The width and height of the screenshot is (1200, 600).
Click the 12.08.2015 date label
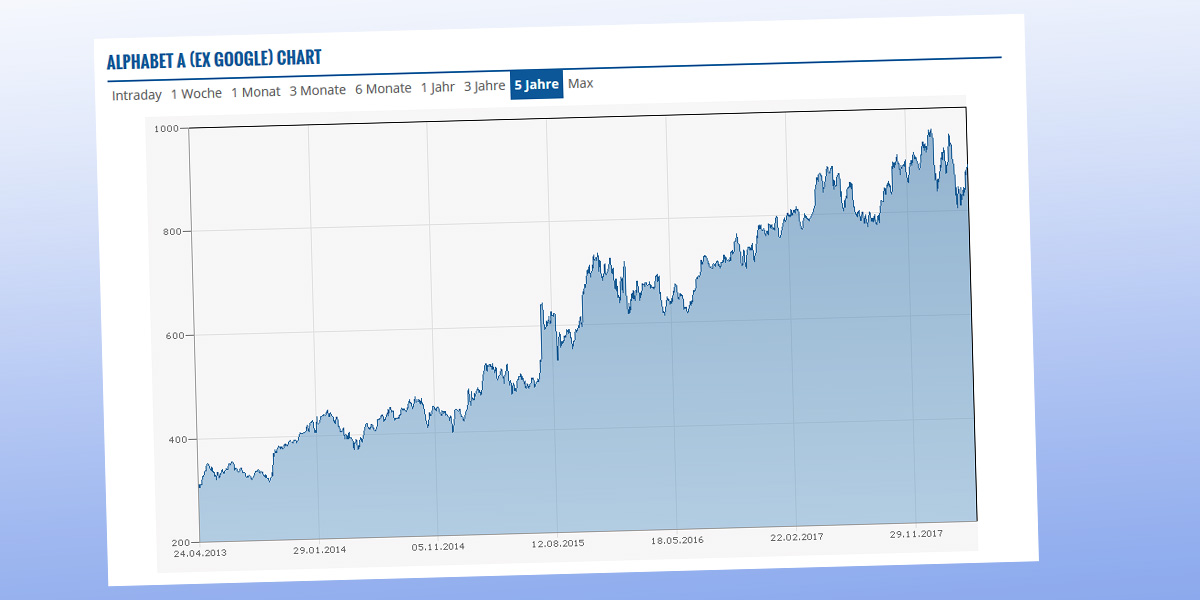pyautogui.click(x=558, y=543)
